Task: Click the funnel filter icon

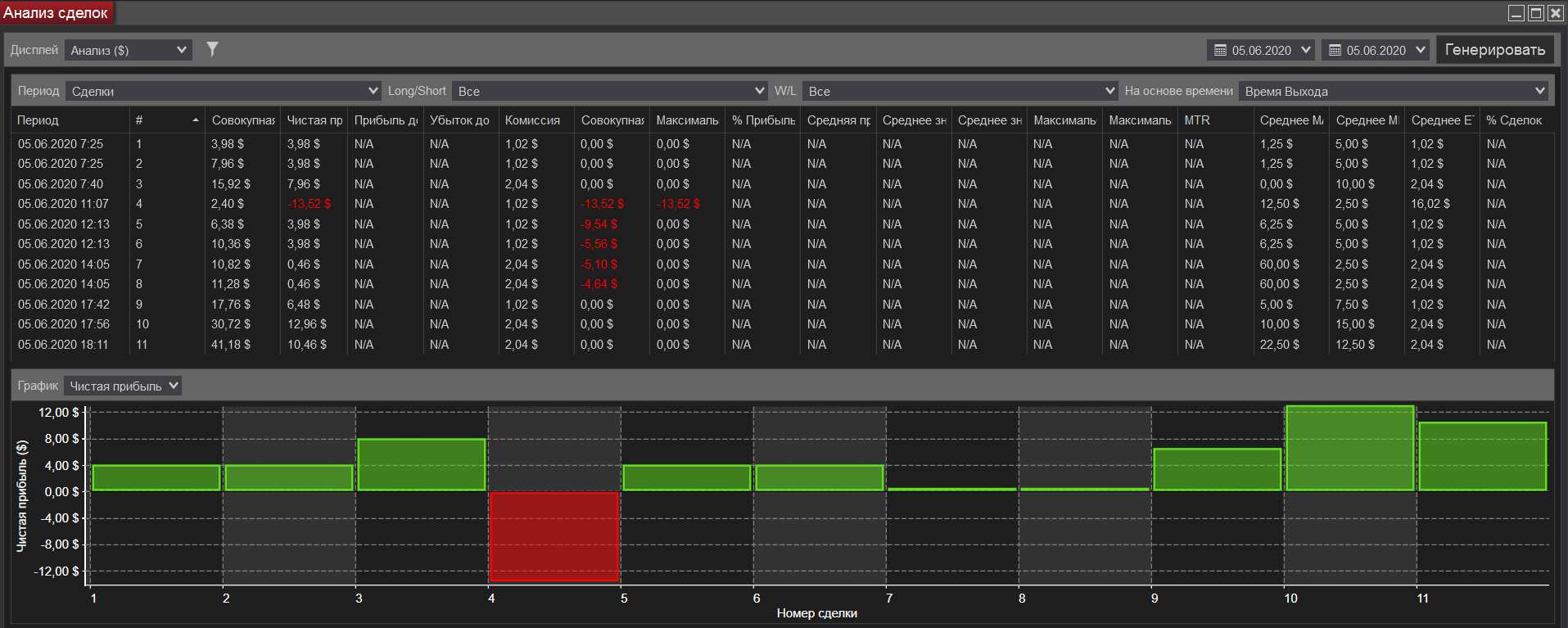Action: 212,49
